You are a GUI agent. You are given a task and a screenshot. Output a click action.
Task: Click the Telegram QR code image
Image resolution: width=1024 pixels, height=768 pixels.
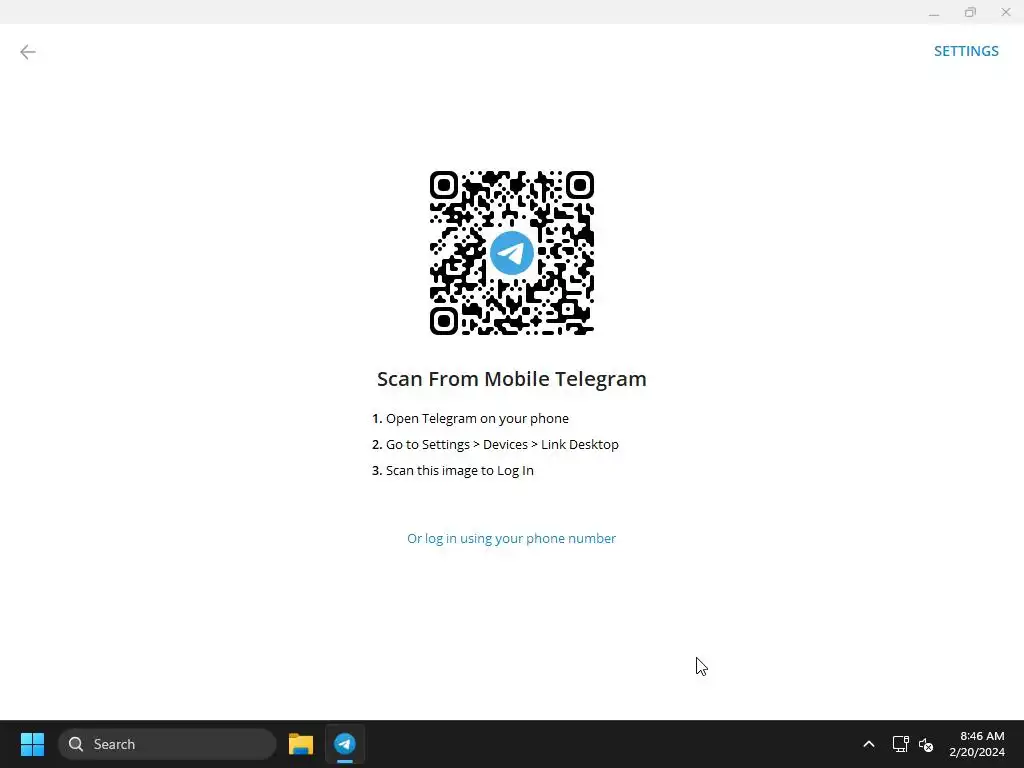point(511,253)
